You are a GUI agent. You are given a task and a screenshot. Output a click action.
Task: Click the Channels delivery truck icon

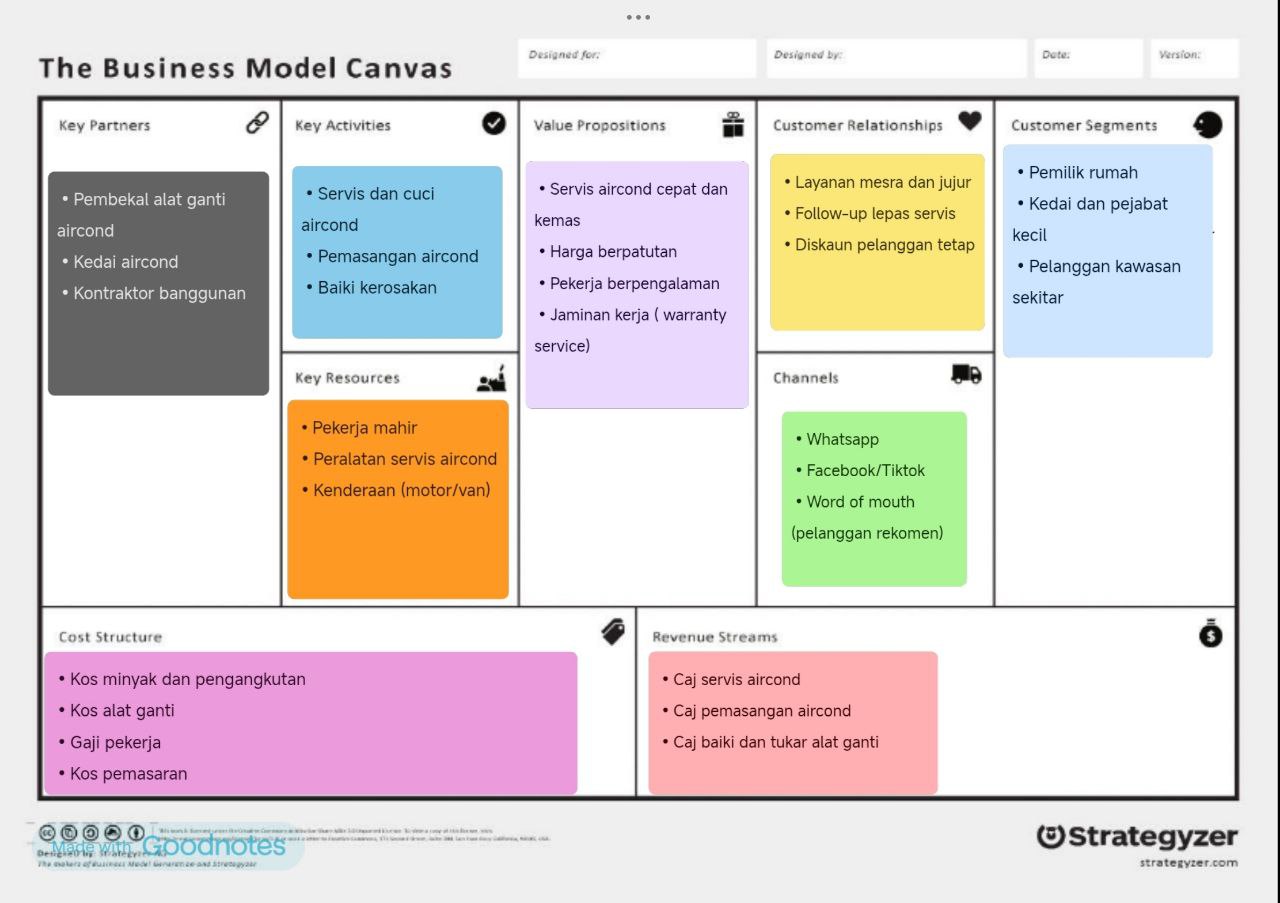click(966, 374)
